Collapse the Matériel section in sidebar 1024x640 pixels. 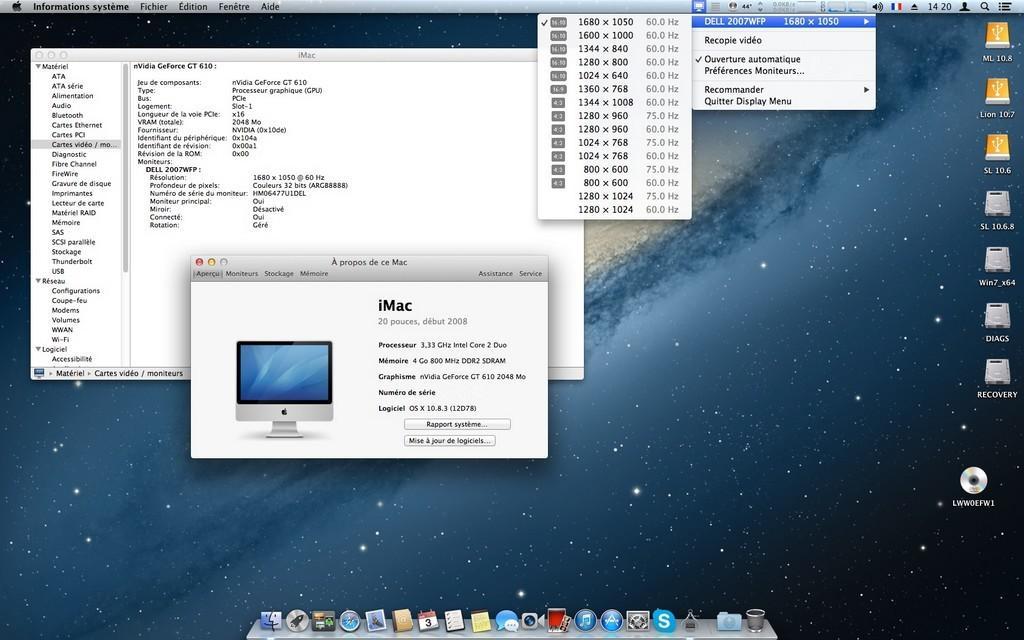tap(36, 66)
